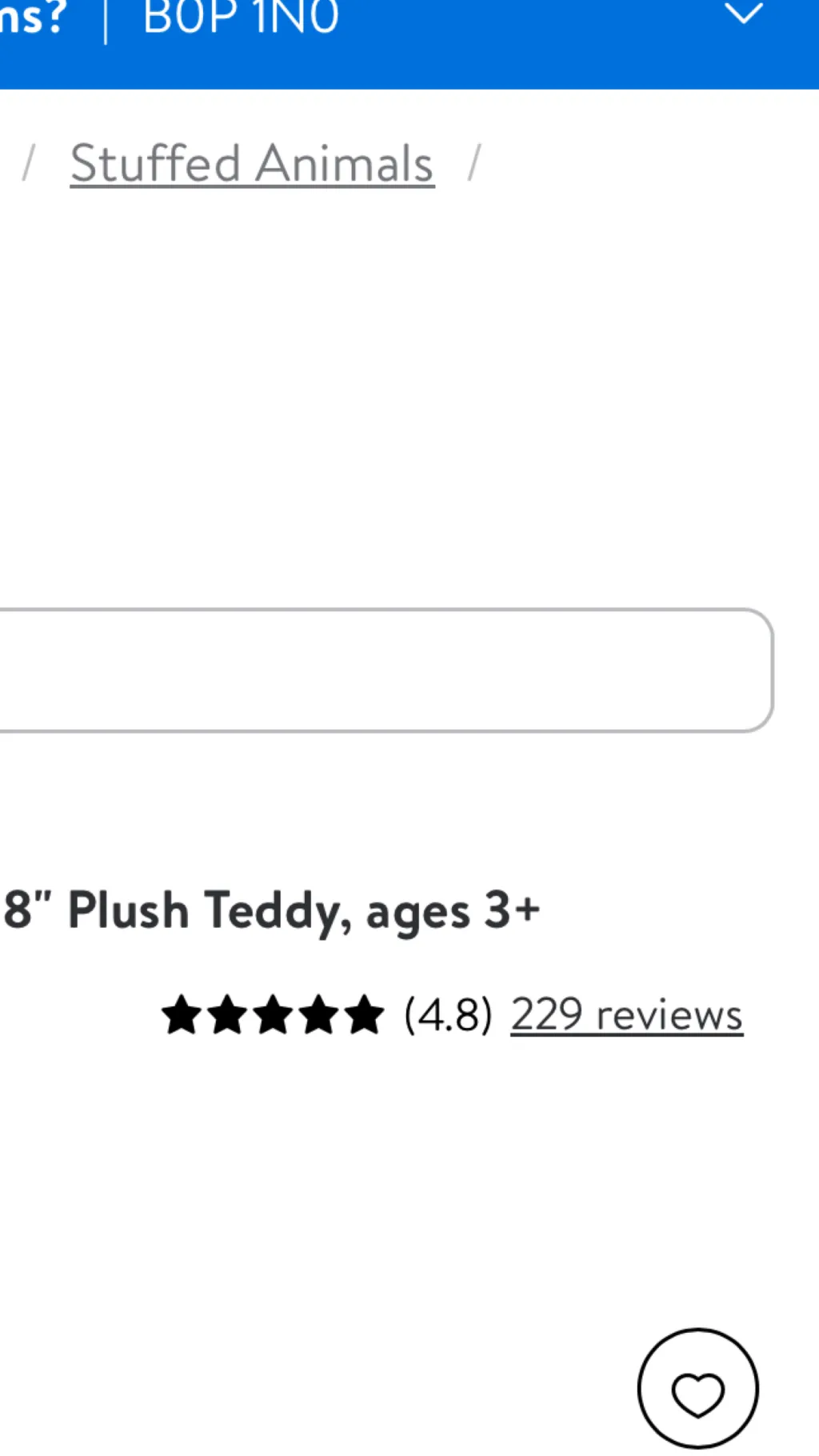Expand the postal code chevron dropdown
The width and height of the screenshot is (819, 1456).
click(x=743, y=14)
